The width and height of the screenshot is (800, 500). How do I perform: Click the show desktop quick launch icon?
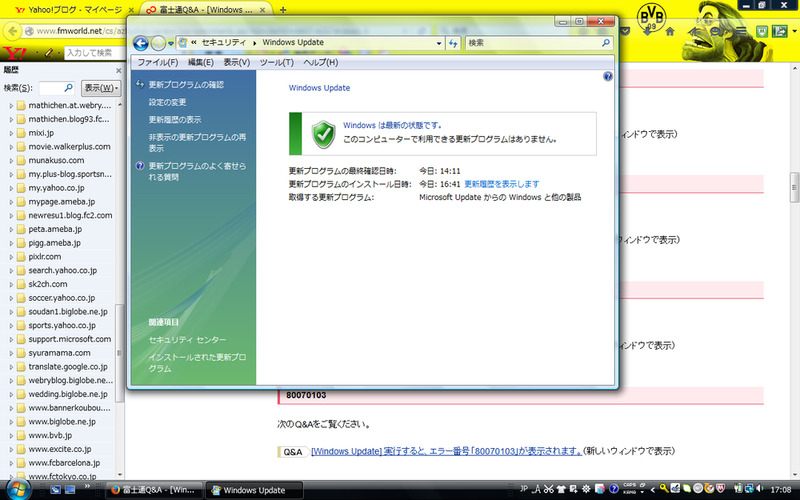(70, 489)
